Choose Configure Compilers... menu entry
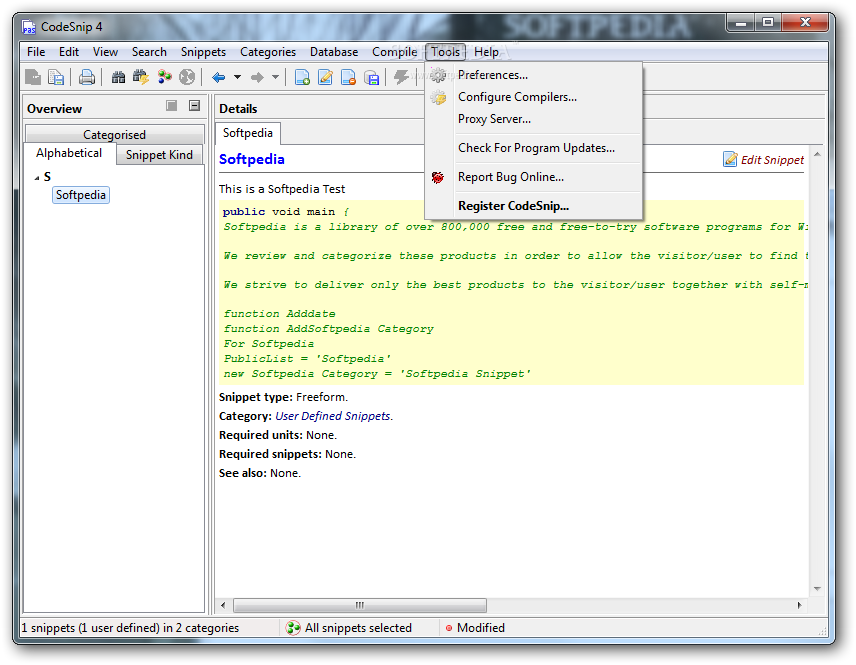856x665 pixels. (533, 97)
